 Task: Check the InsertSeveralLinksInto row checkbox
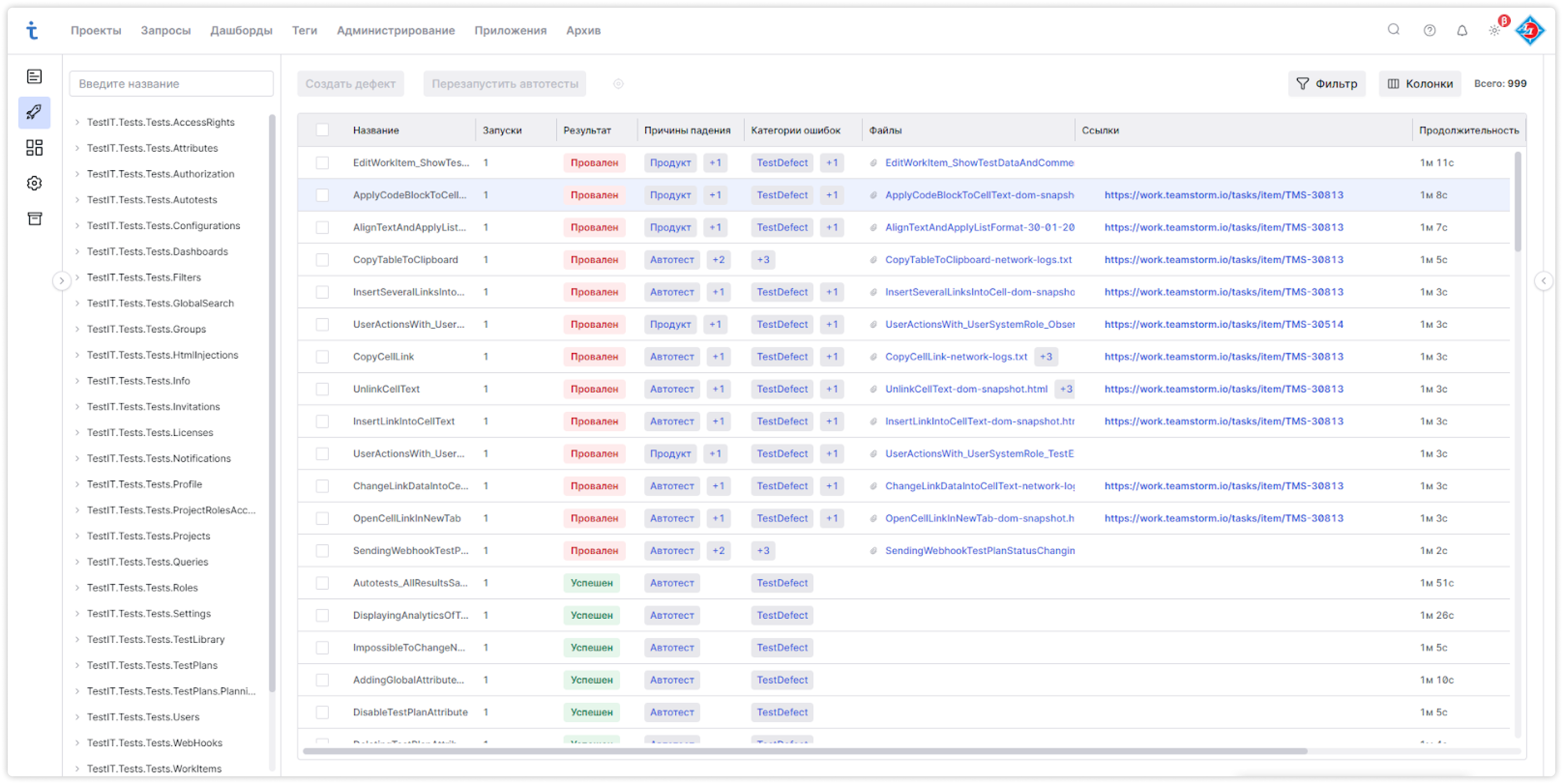322,292
